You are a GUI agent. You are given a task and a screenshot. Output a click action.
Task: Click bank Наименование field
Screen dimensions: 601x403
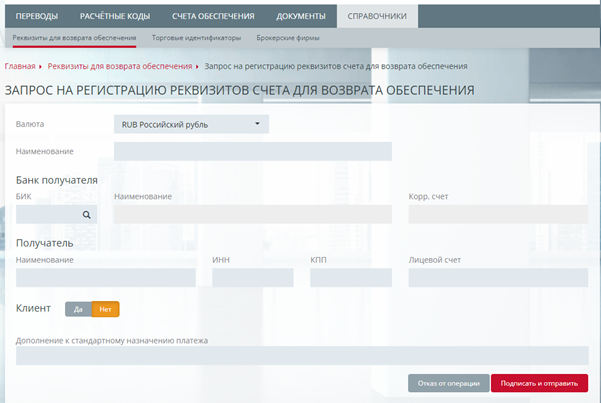coord(253,214)
